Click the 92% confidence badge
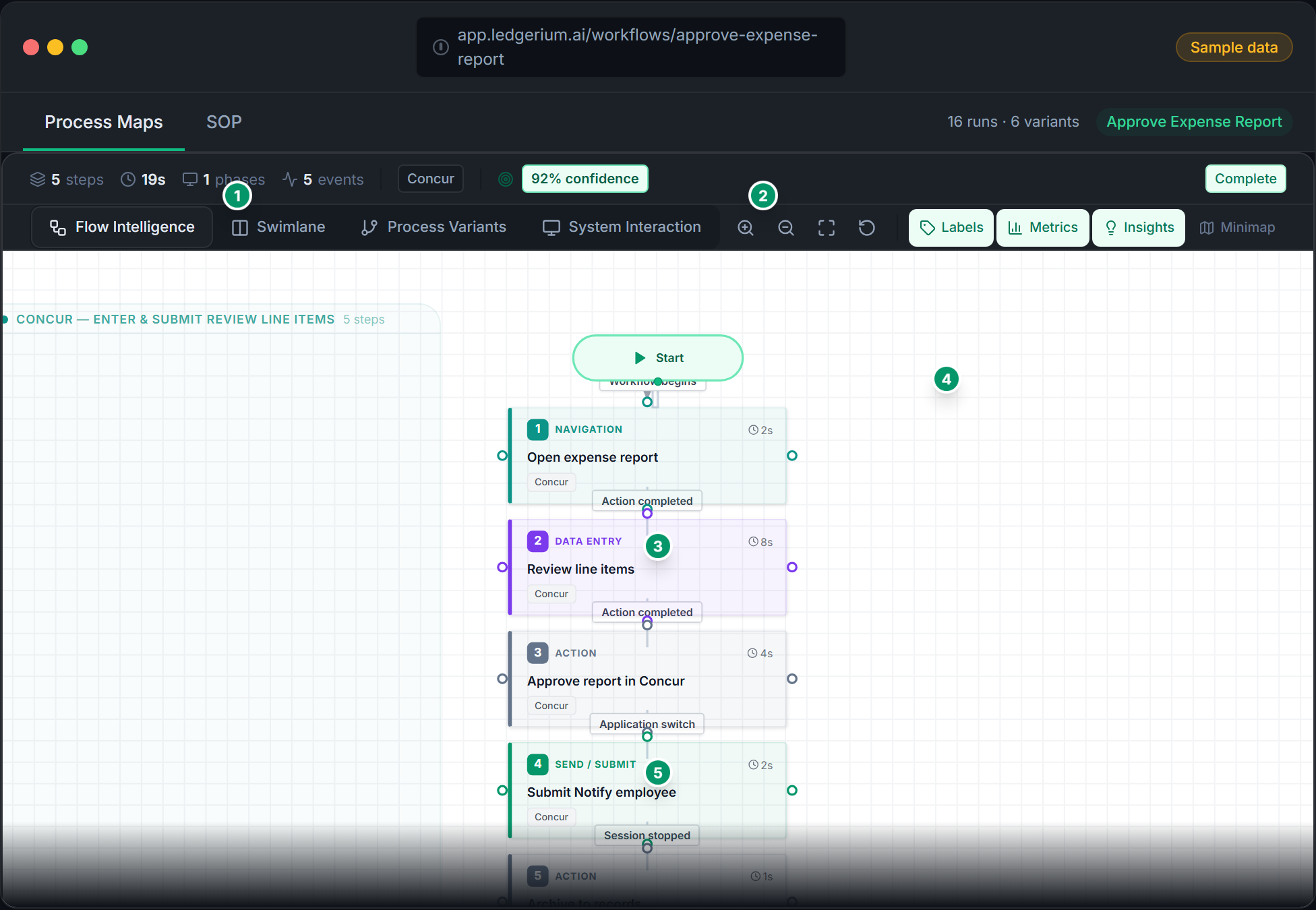 (x=585, y=179)
